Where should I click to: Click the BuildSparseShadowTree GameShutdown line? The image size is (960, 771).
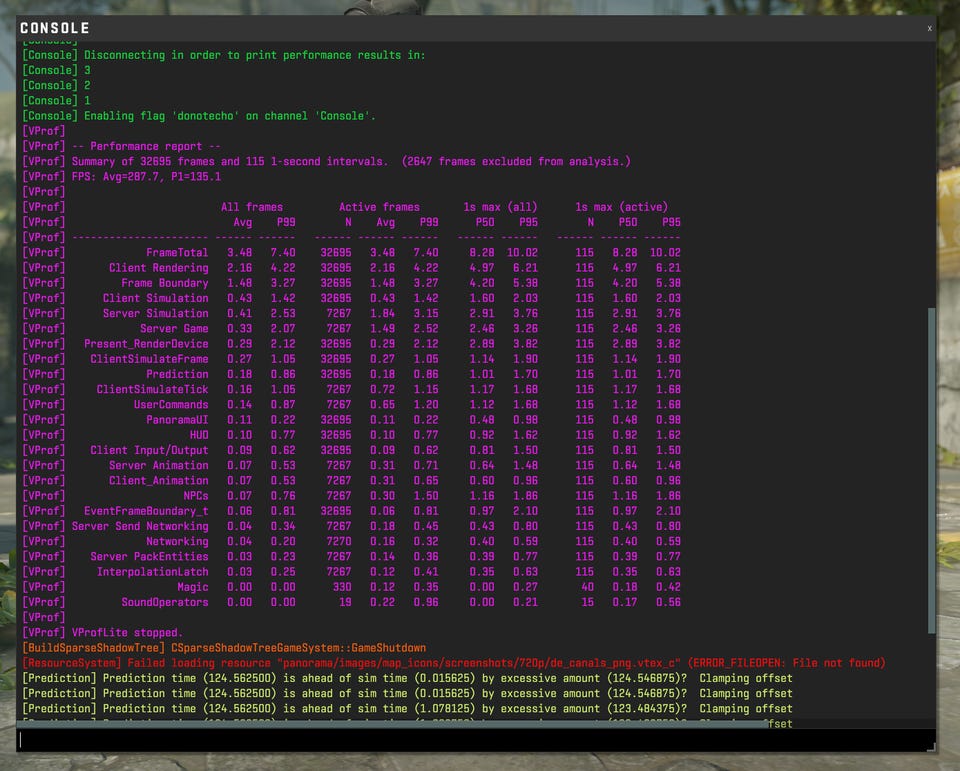[224, 648]
